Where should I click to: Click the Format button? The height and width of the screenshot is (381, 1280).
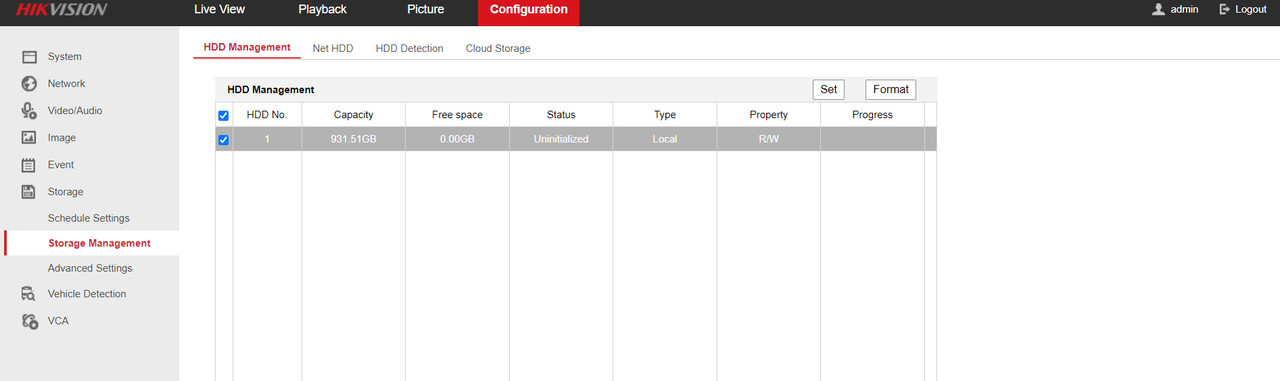[890, 89]
